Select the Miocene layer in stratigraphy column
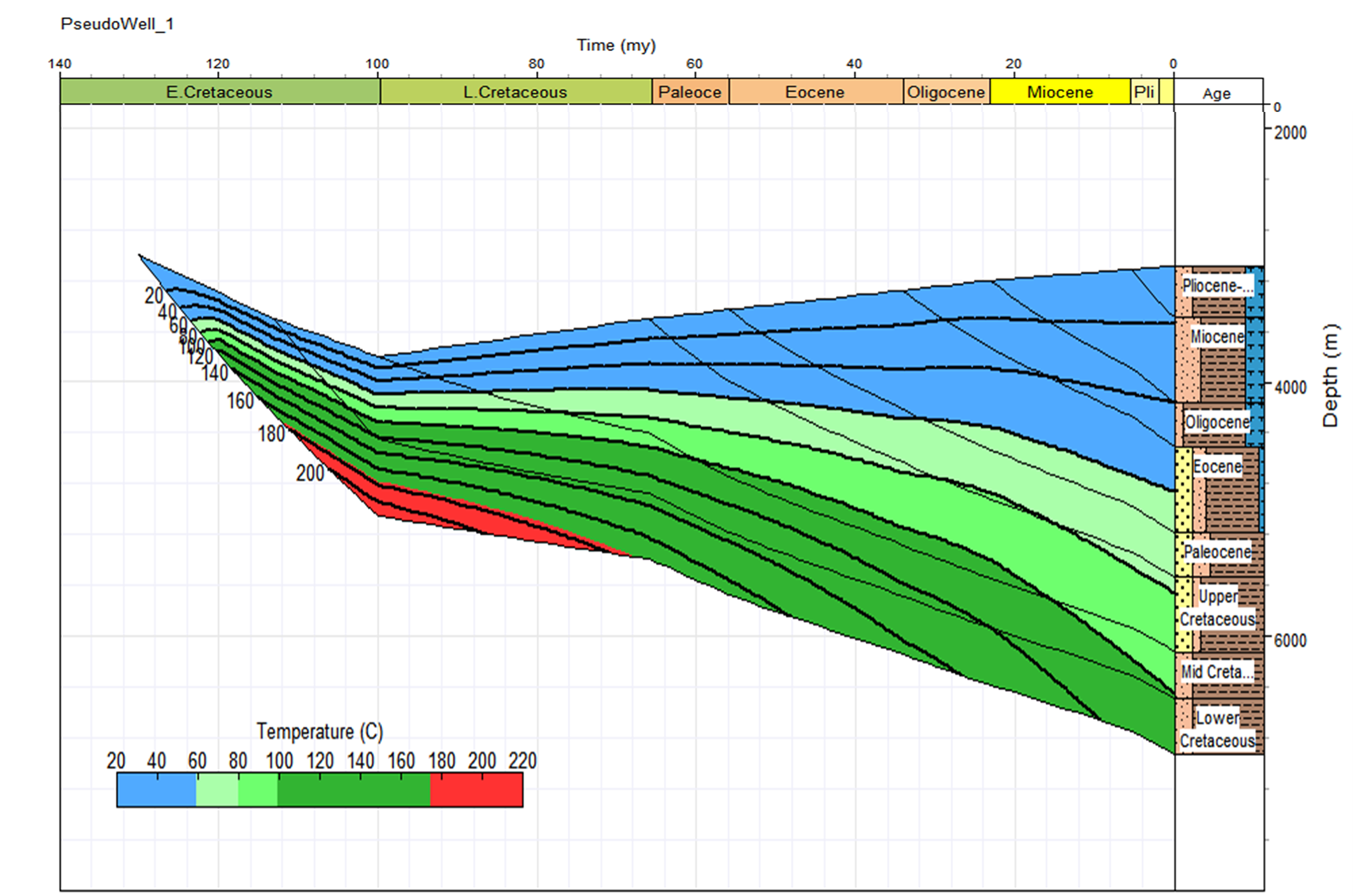The height and width of the screenshot is (896, 1353). click(1217, 337)
